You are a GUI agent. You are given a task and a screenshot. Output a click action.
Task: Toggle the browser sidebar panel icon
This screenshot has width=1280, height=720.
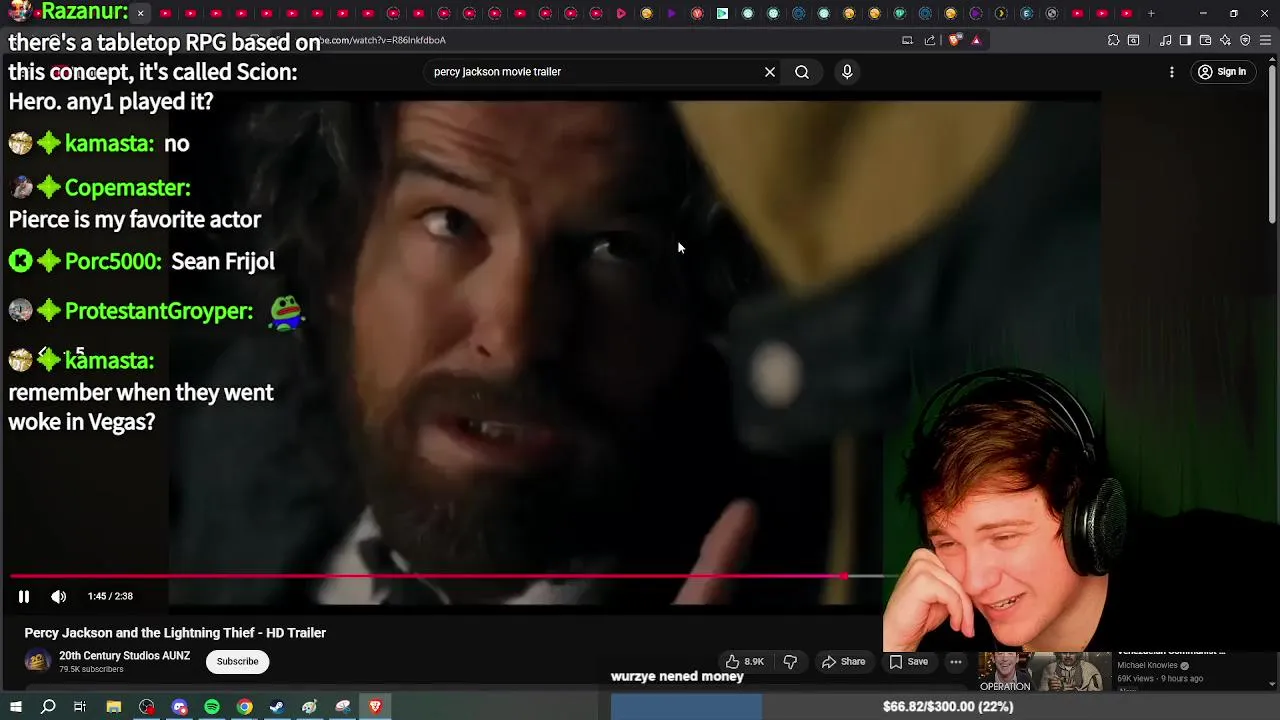click(1185, 40)
